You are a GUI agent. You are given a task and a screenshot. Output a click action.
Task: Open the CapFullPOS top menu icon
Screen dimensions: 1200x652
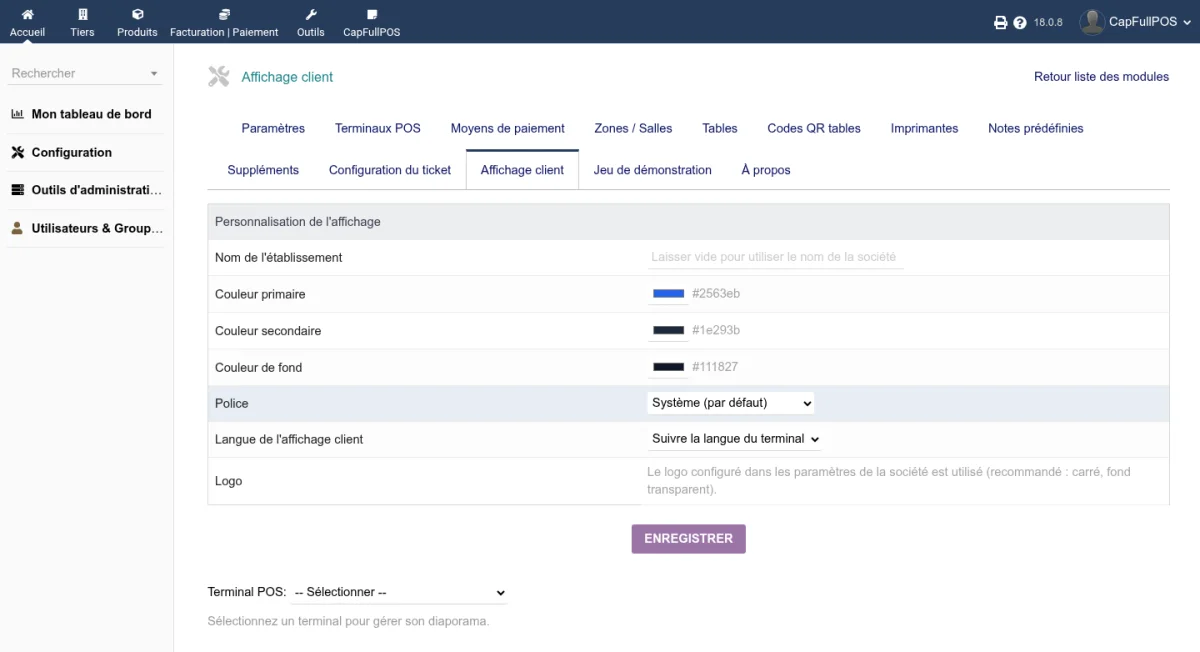coord(372,15)
